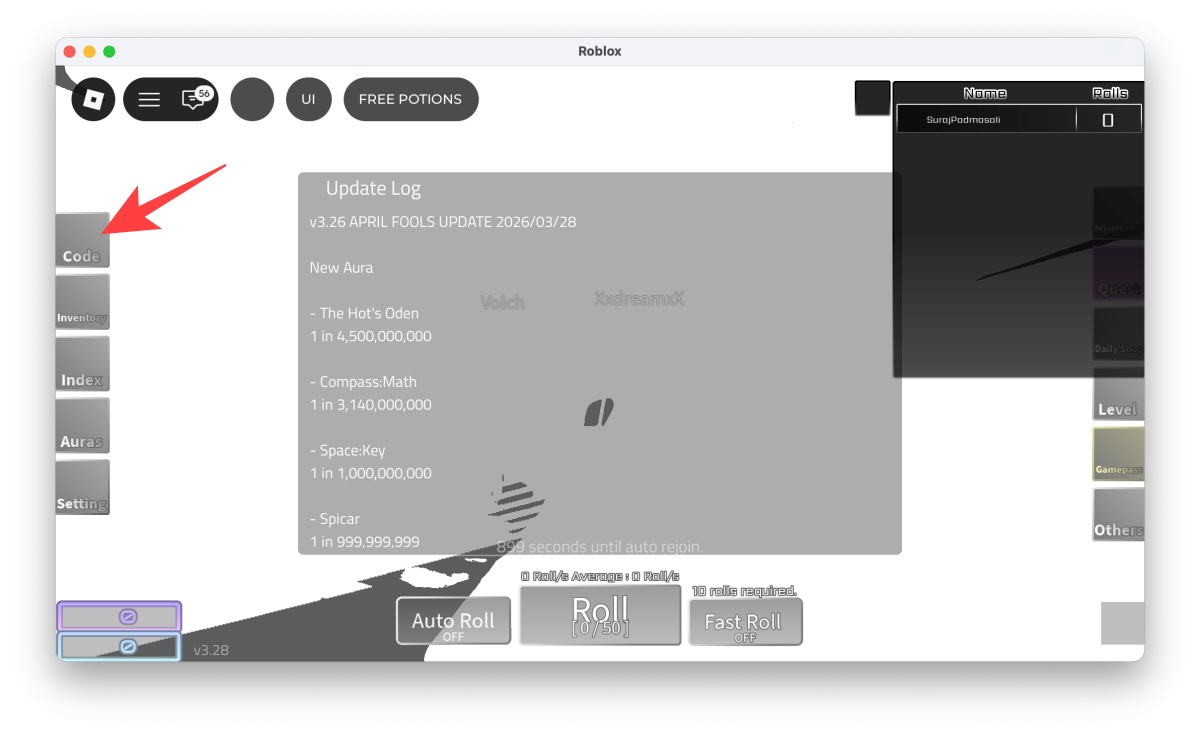Click the blue mute toggle bottom left
Screen dimensions: 1200x735
click(x=119, y=645)
